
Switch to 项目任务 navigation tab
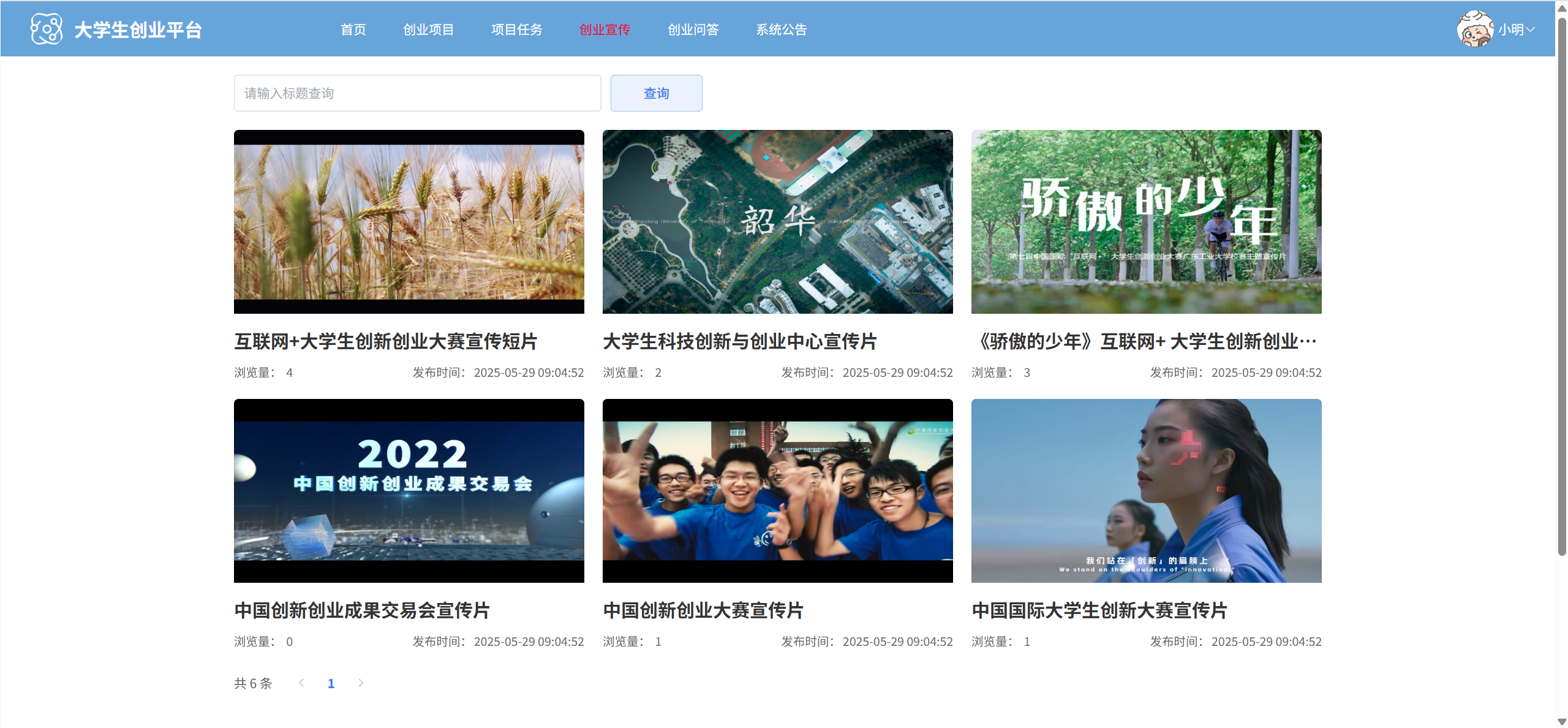click(516, 29)
